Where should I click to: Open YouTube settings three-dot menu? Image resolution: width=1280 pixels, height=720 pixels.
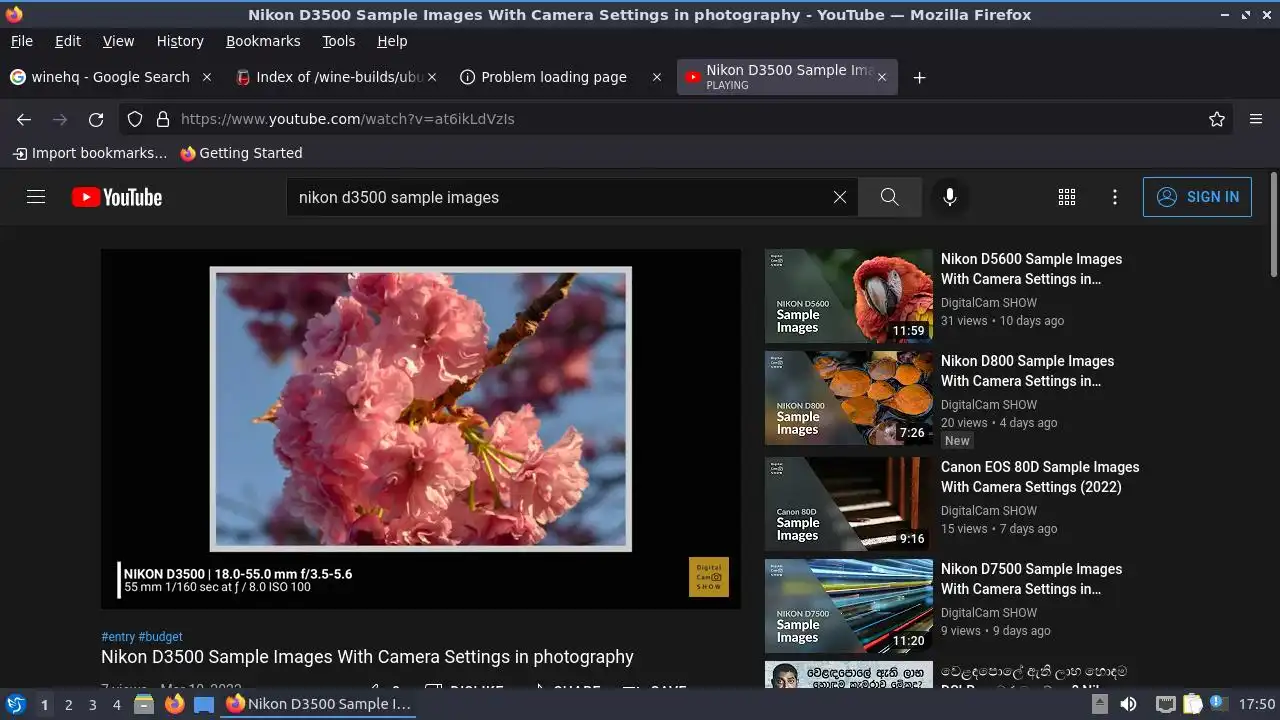(x=1115, y=197)
